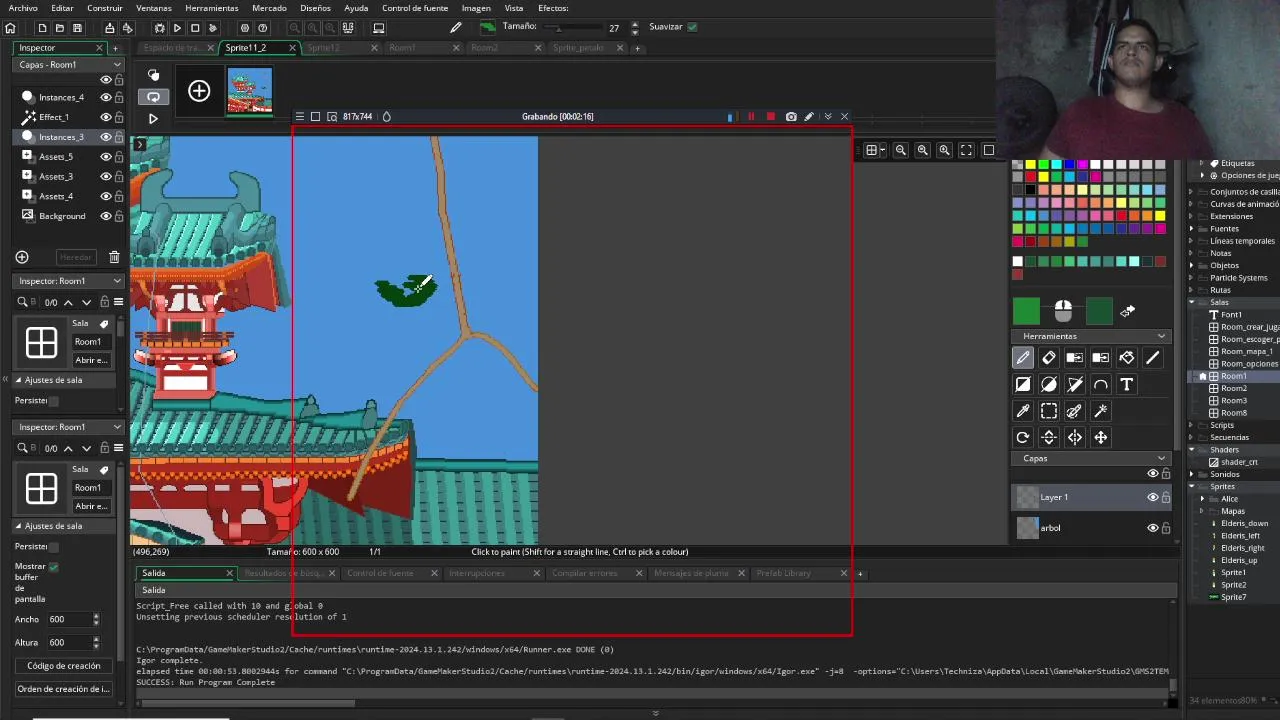Select the left-mouse green colour swatch
The image size is (1280, 720).
[x=1027, y=312]
